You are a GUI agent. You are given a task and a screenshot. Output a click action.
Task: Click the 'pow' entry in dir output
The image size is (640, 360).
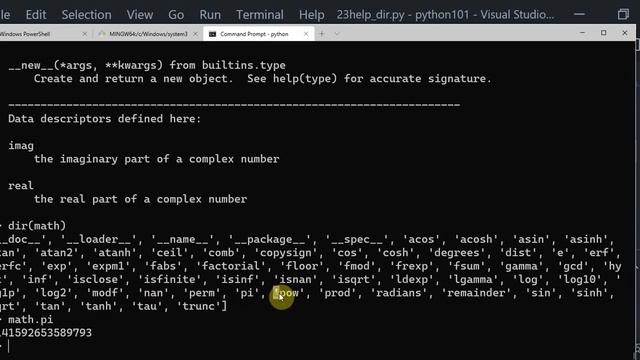click(289, 293)
